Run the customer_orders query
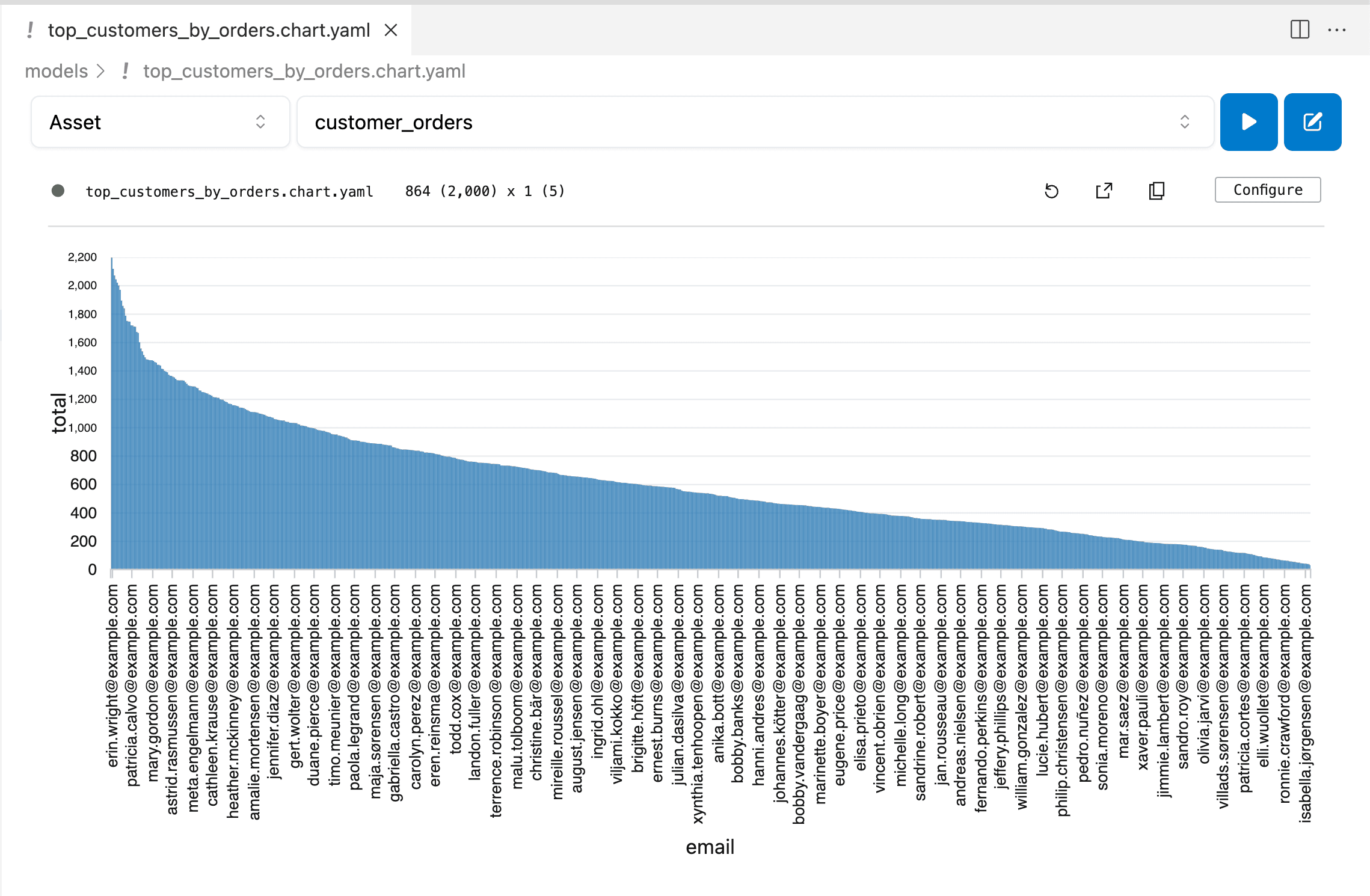Image resolution: width=1370 pixels, height=896 pixels. [1249, 122]
